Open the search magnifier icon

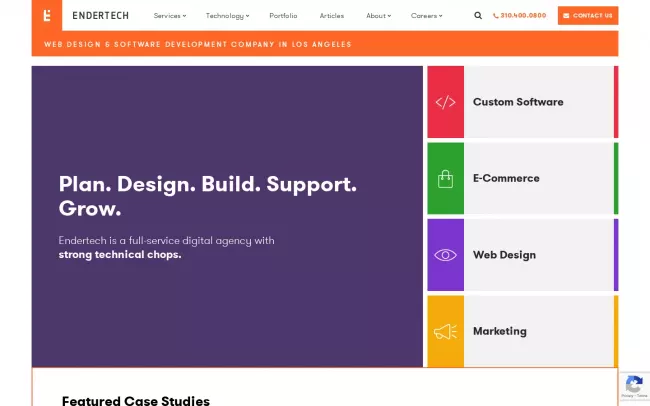[477, 16]
